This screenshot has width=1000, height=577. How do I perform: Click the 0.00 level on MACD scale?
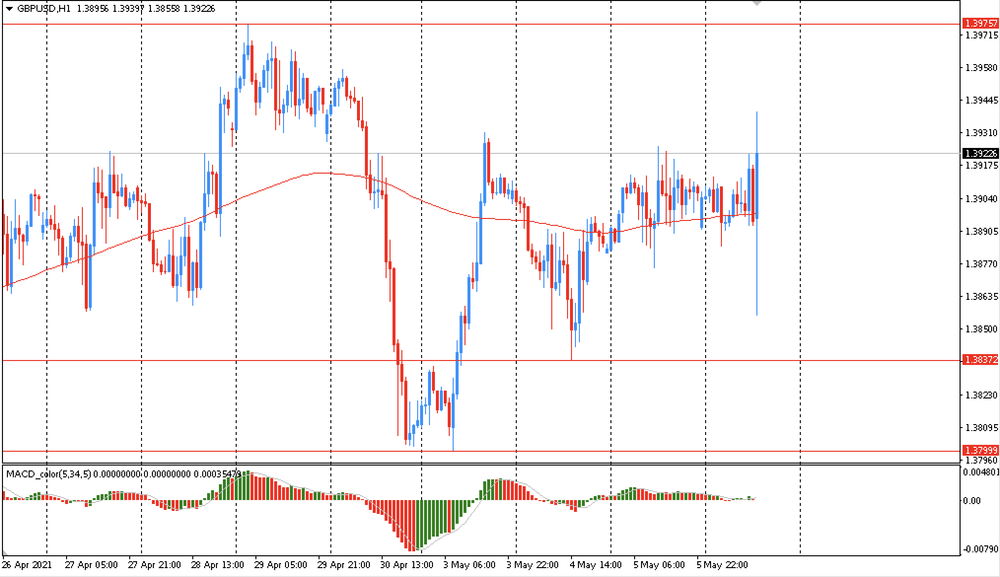[x=974, y=500]
